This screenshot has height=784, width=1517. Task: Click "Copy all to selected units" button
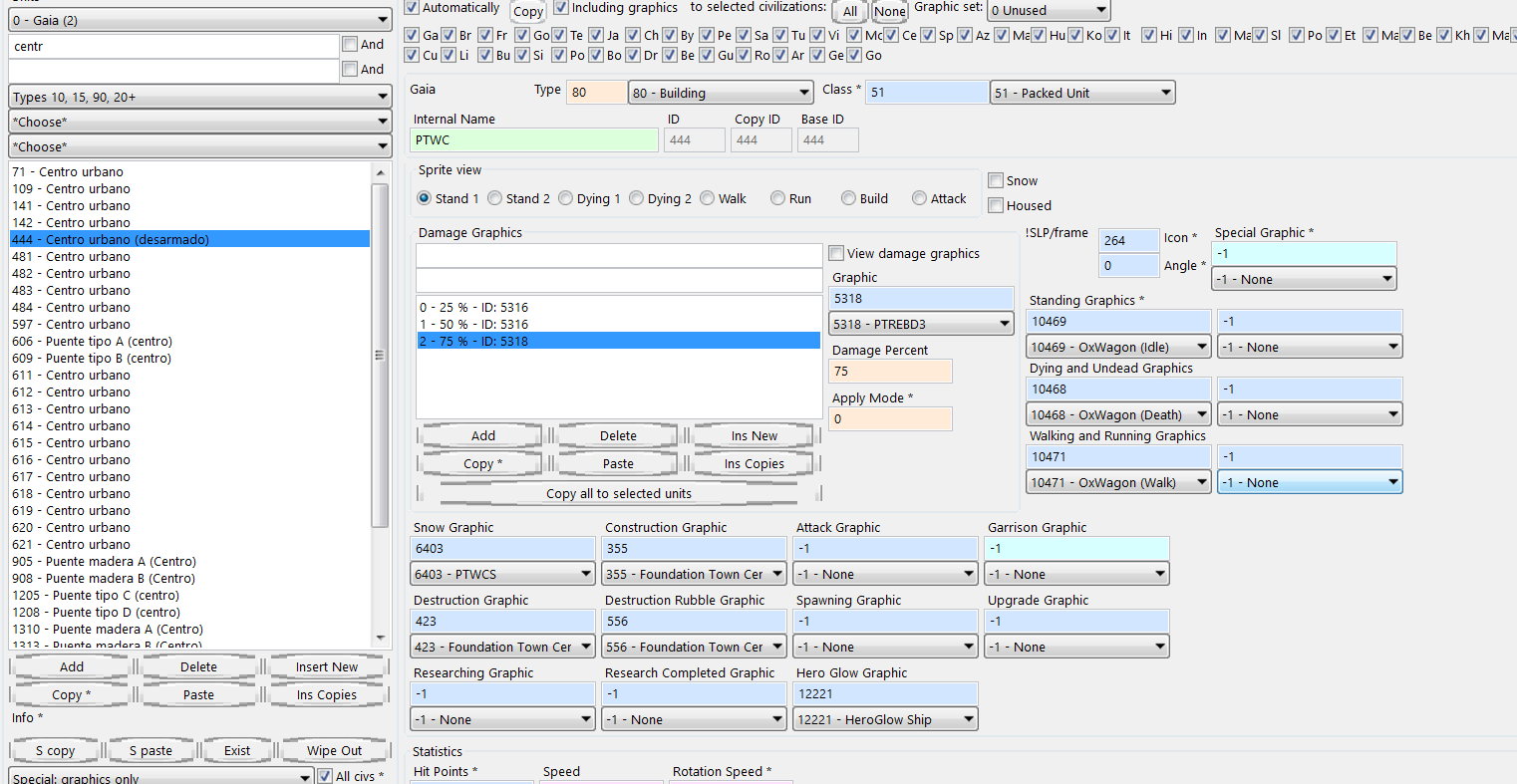point(618,493)
